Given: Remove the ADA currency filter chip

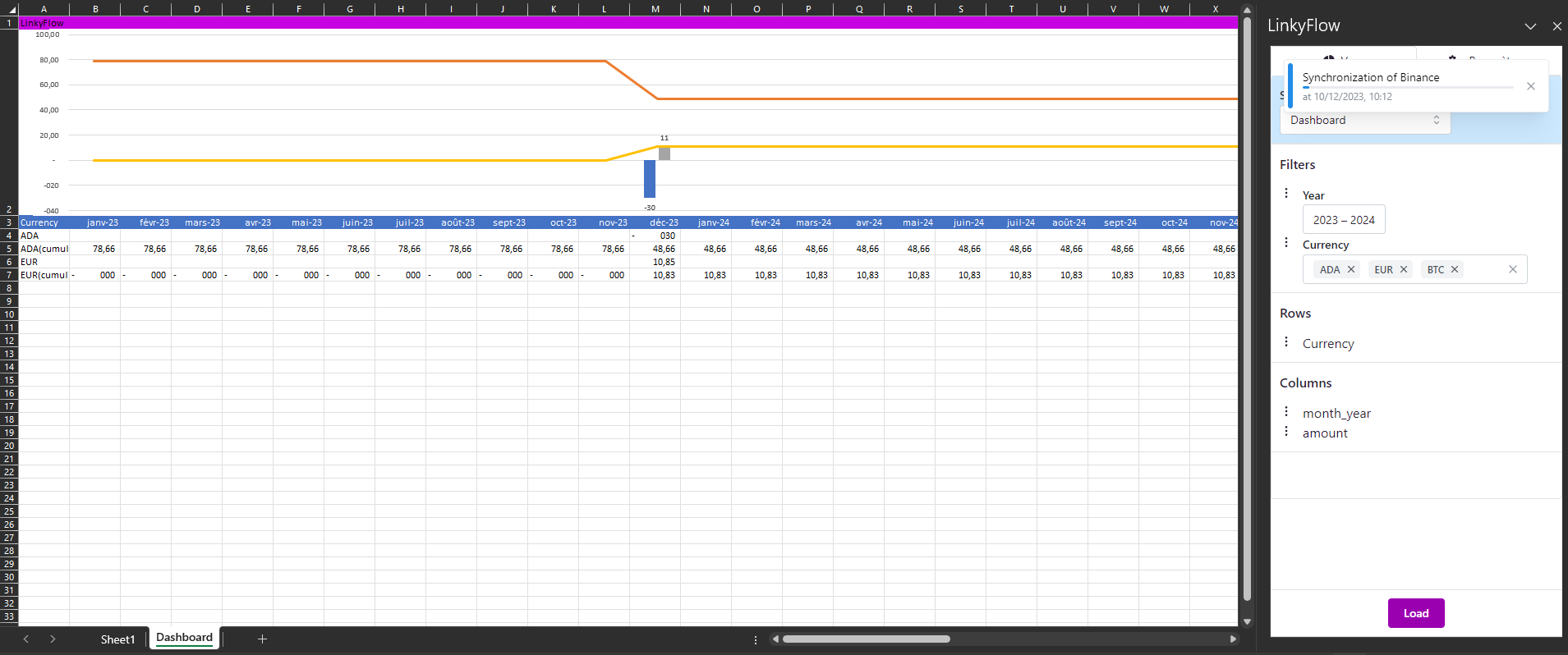Looking at the screenshot, I should [1351, 269].
